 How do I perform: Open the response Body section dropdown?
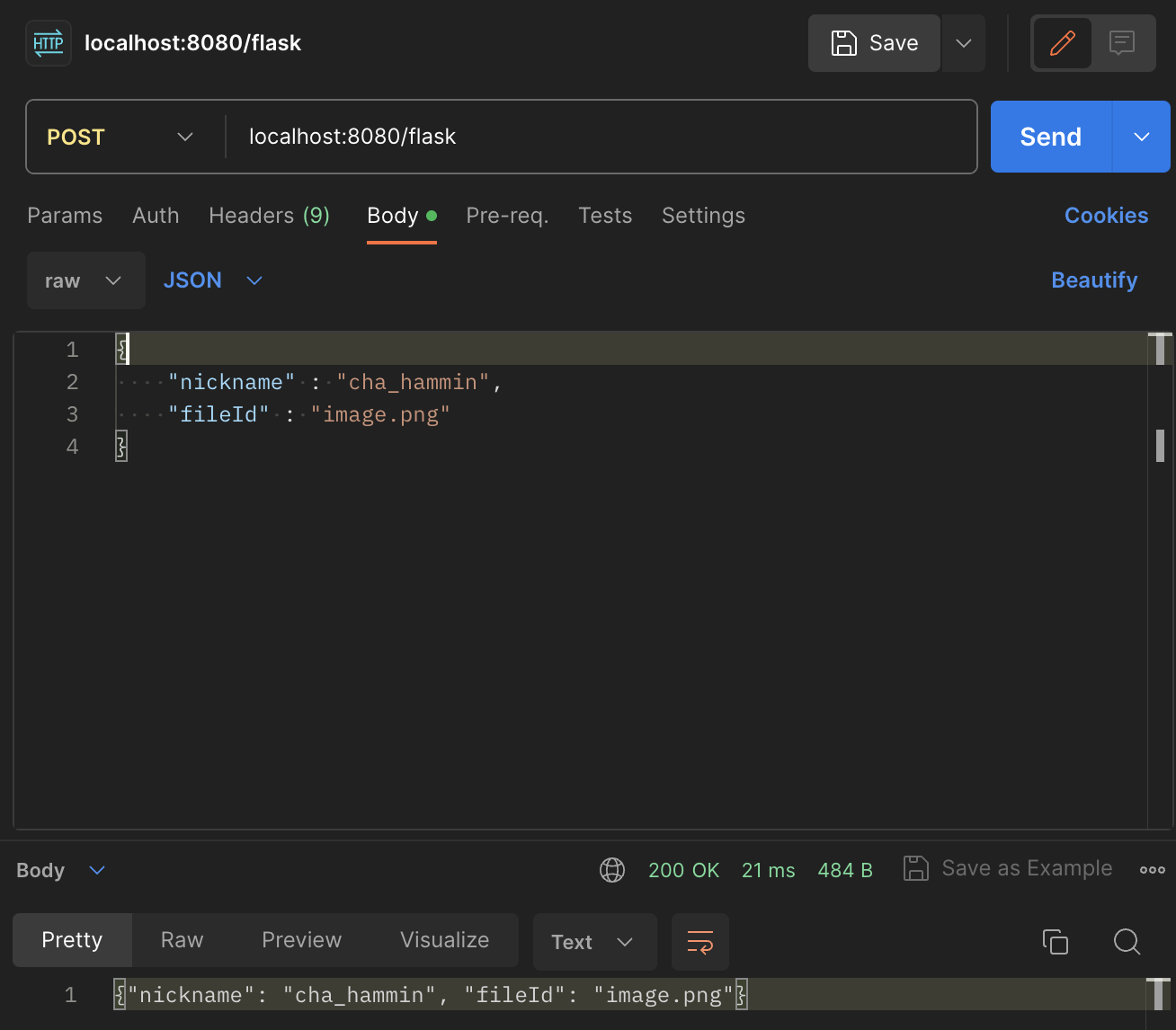[61, 870]
